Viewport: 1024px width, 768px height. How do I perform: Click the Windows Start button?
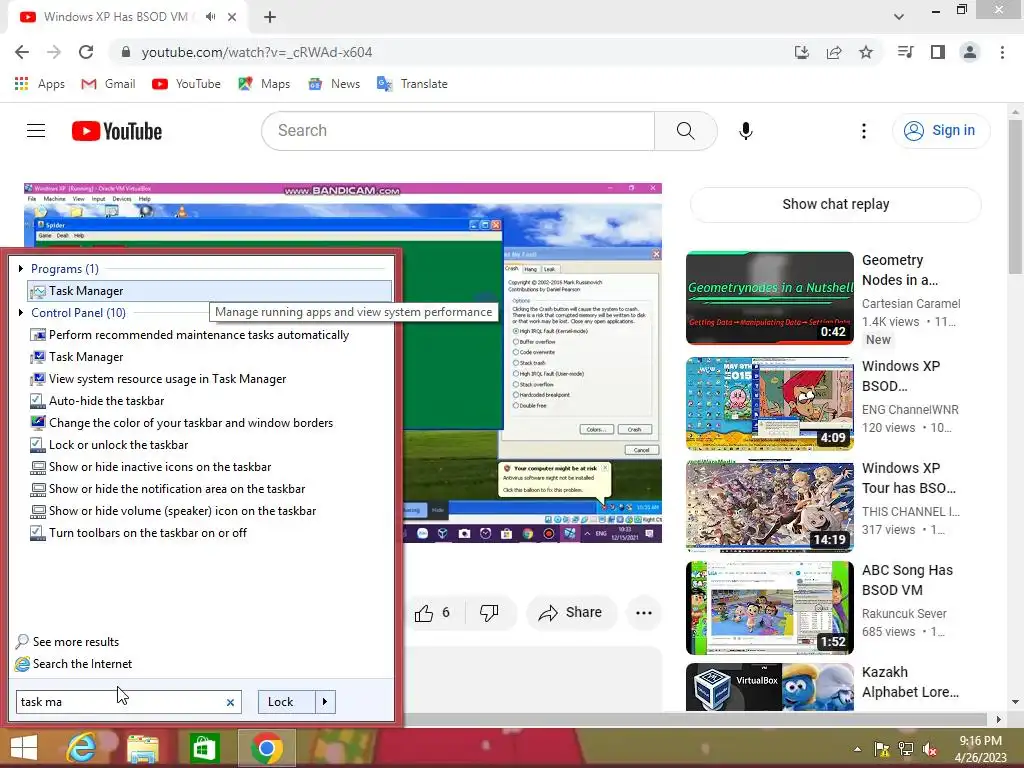click(24, 748)
